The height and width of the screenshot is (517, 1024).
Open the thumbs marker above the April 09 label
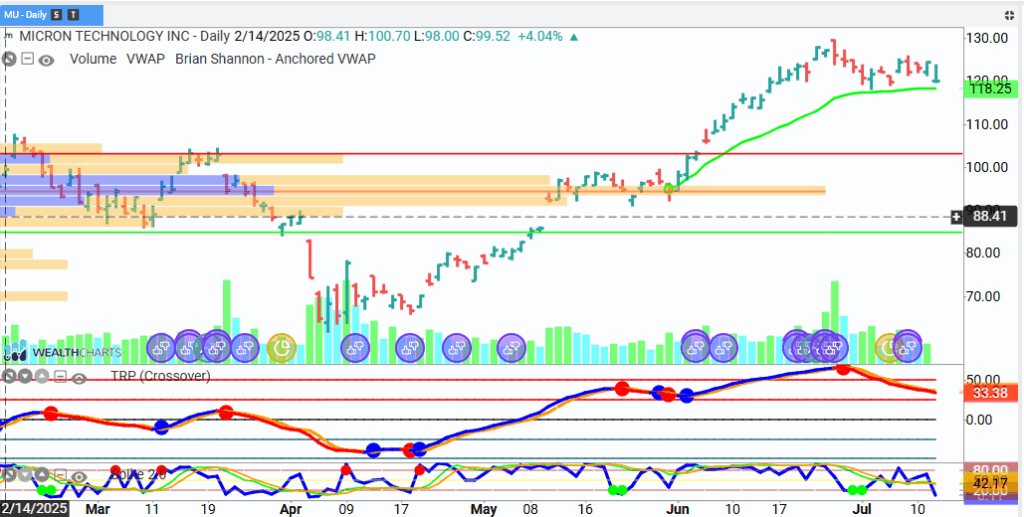coord(356,349)
